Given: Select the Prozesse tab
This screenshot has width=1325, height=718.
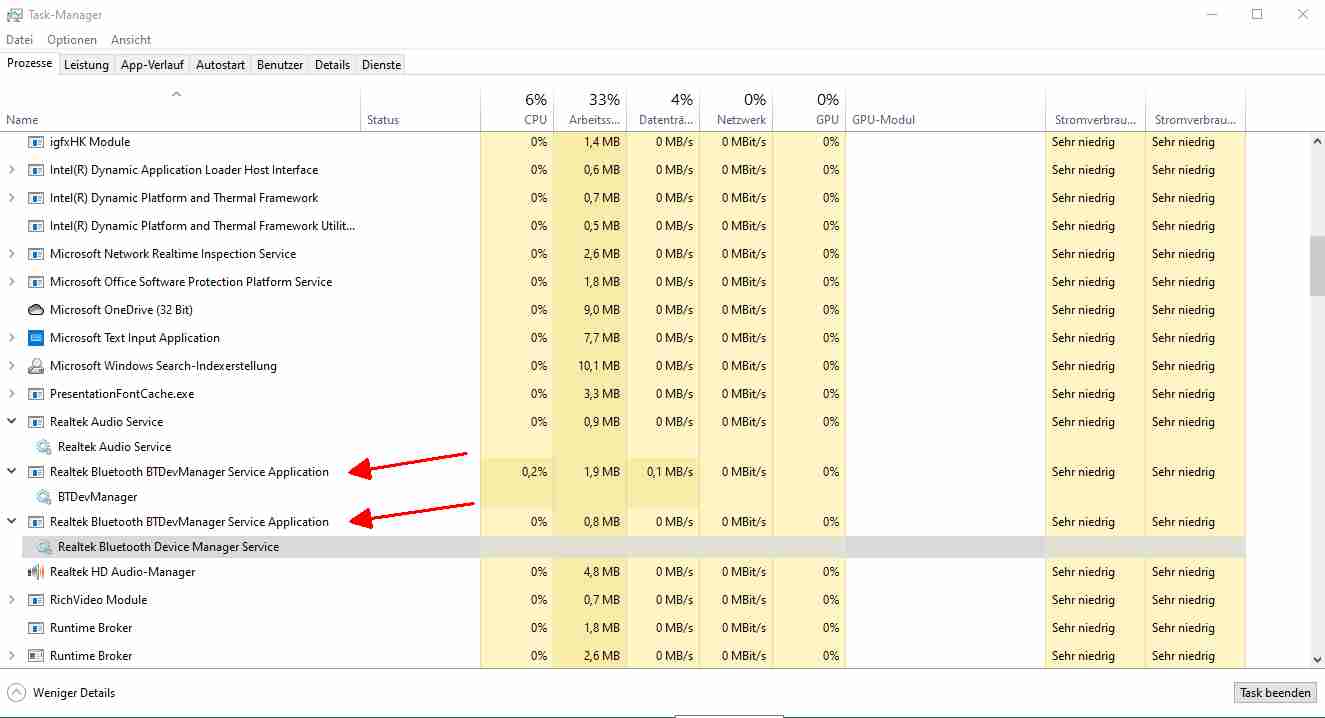Looking at the screenshot, I should coord(29,63).
